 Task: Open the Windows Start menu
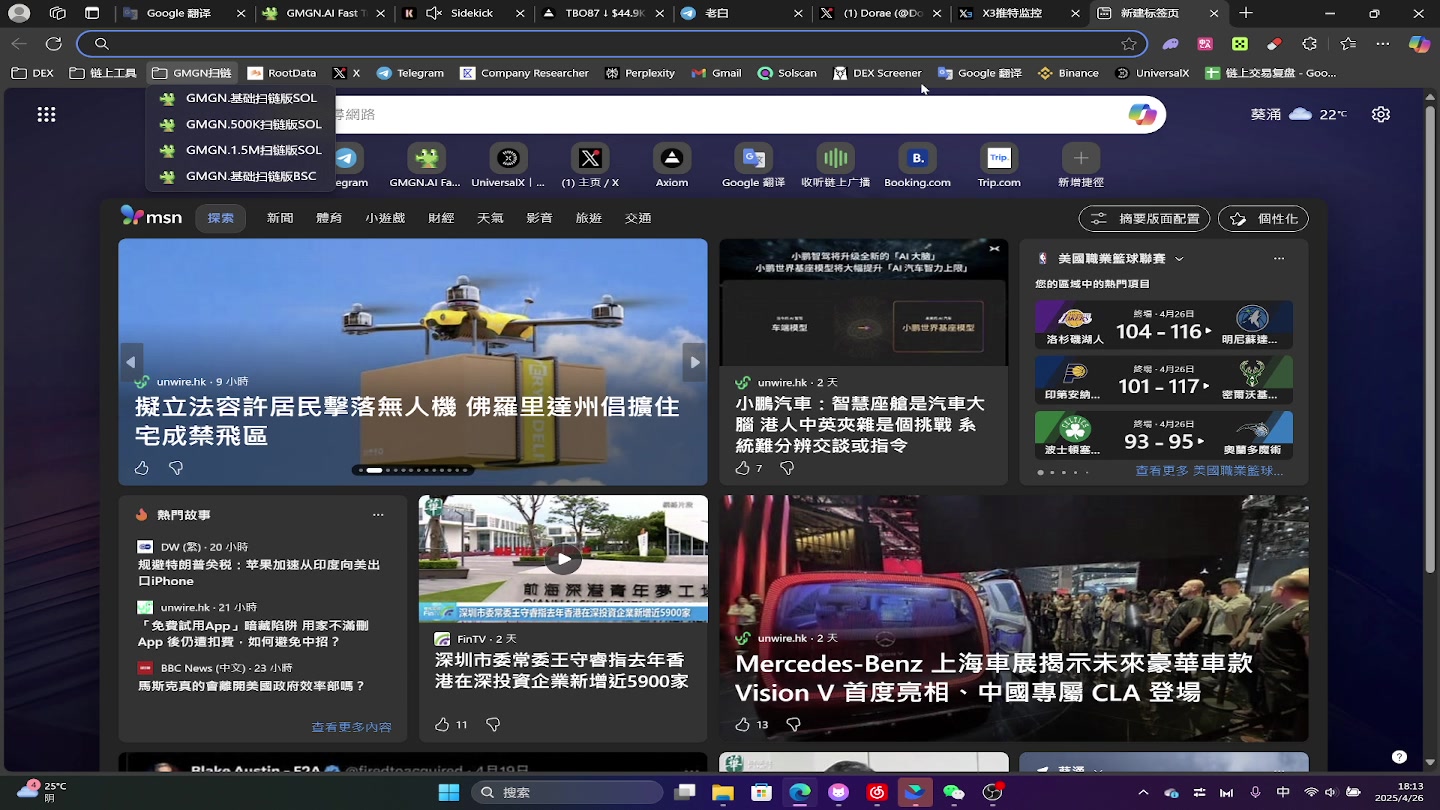[x=449, y=792]
